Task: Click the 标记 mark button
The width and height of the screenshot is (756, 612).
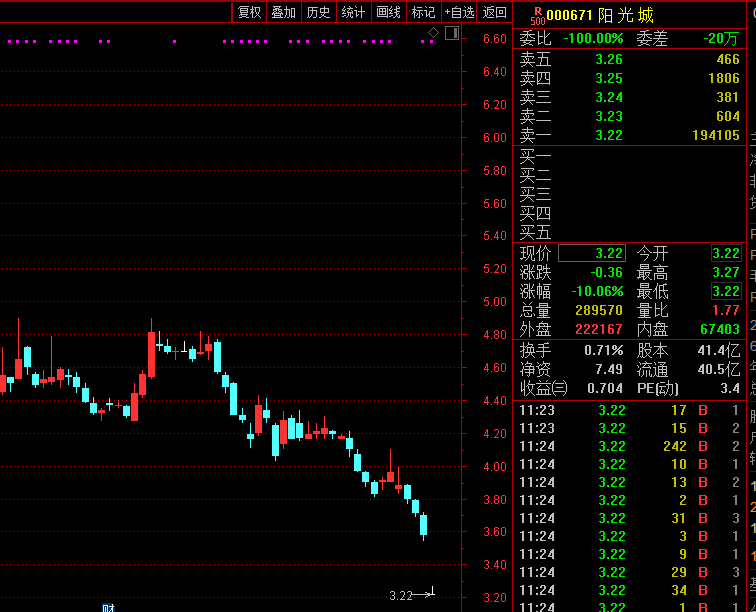Action: click(x=423, y=12)
